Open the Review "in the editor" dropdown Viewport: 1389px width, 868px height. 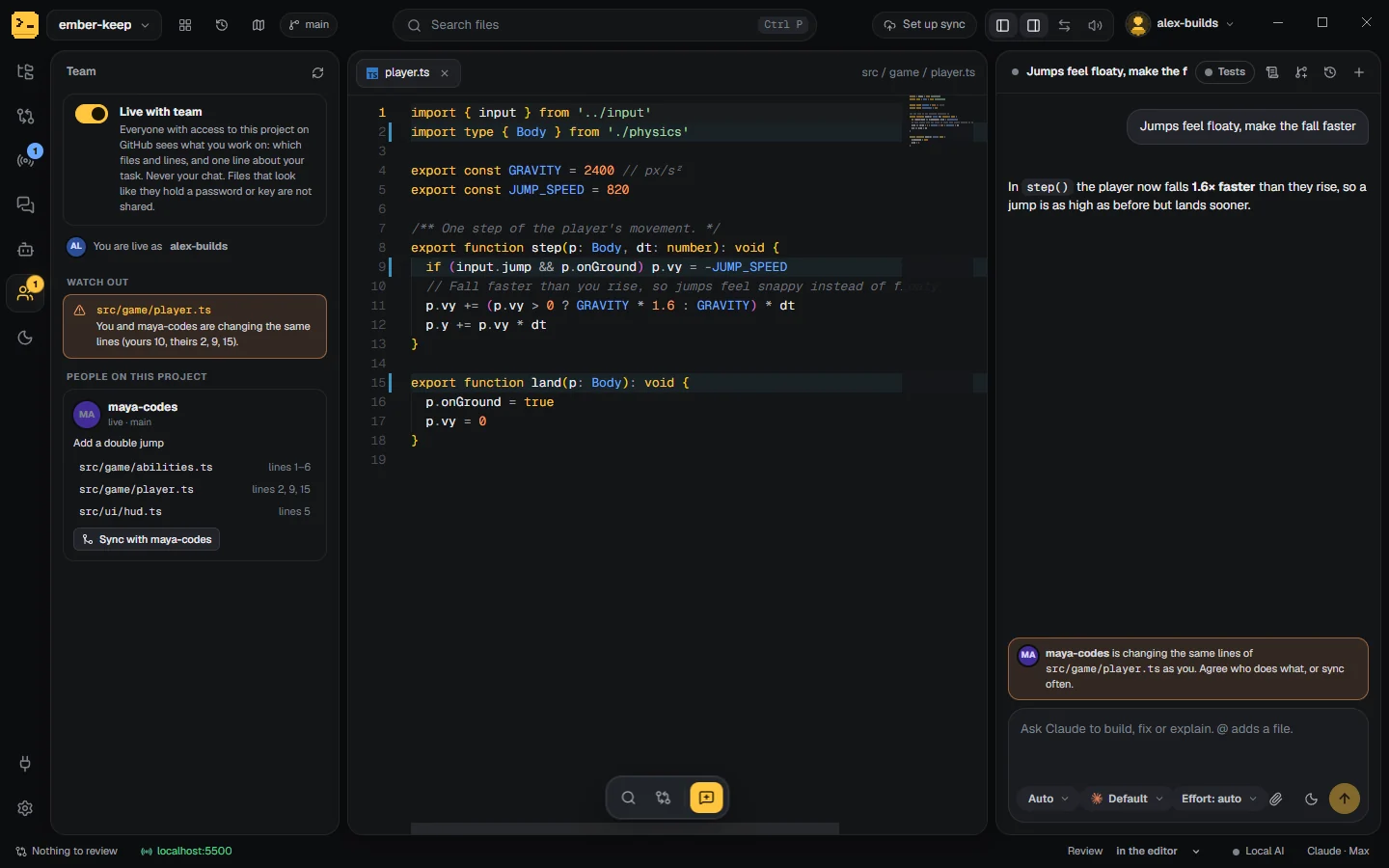(x=1157, y=851)
